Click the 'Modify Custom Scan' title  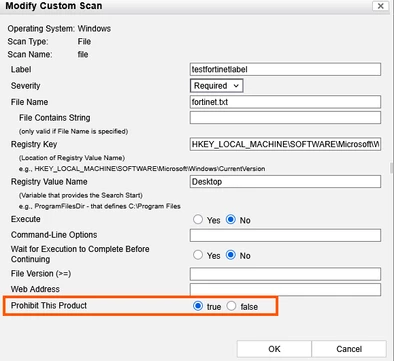[54, 6]
